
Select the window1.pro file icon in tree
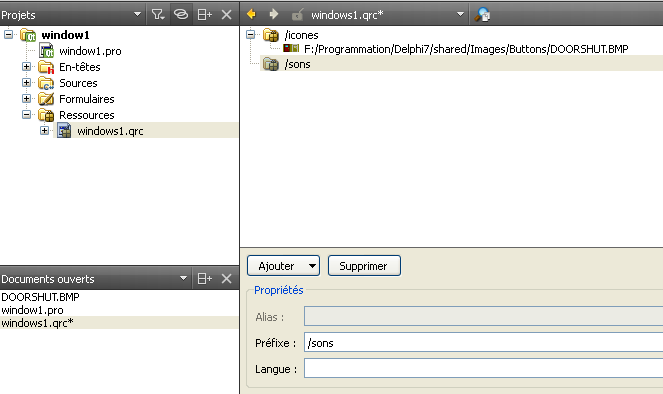click(46, 51)
